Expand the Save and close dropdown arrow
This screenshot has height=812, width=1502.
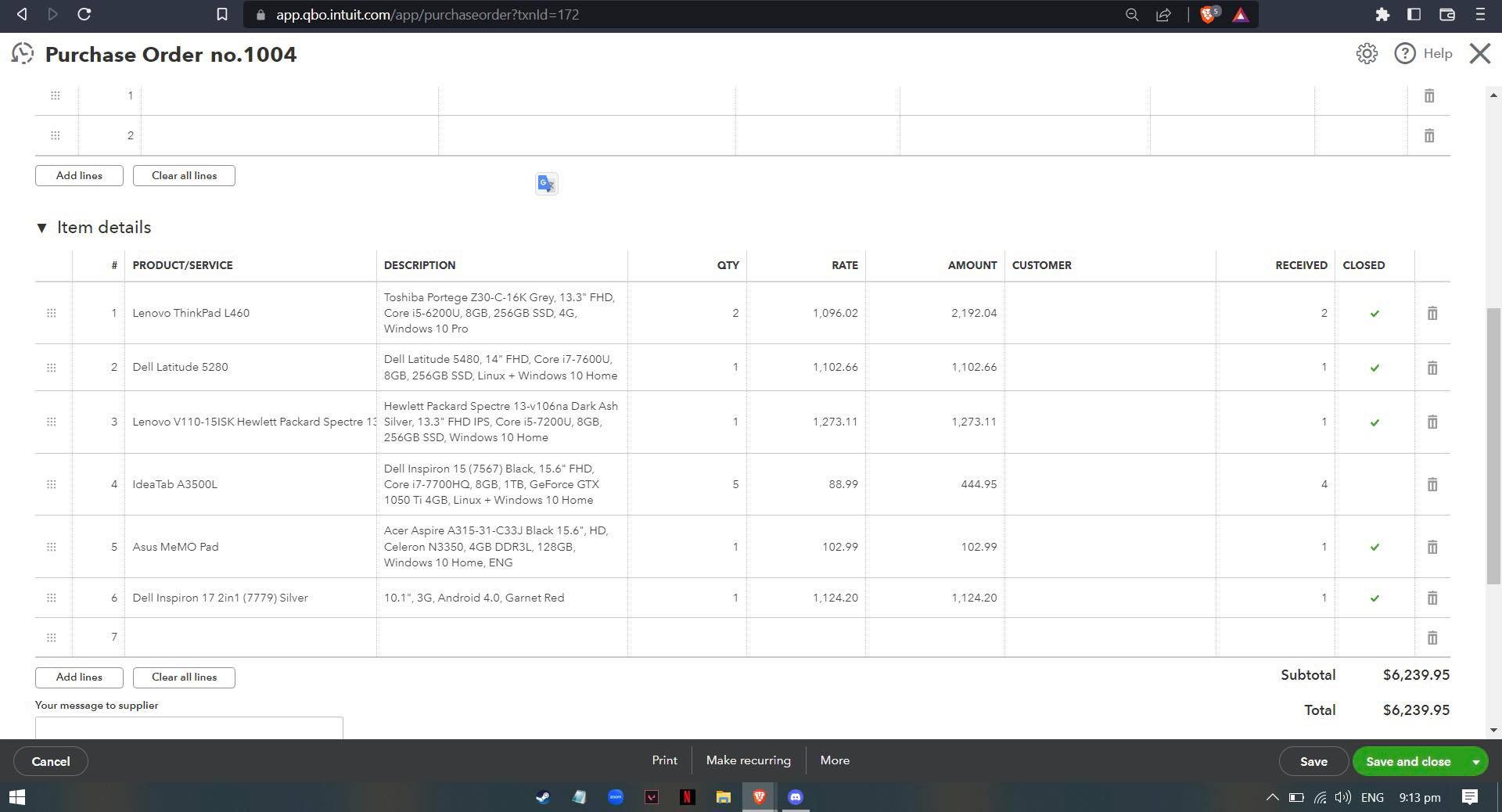coord(1475,761)
